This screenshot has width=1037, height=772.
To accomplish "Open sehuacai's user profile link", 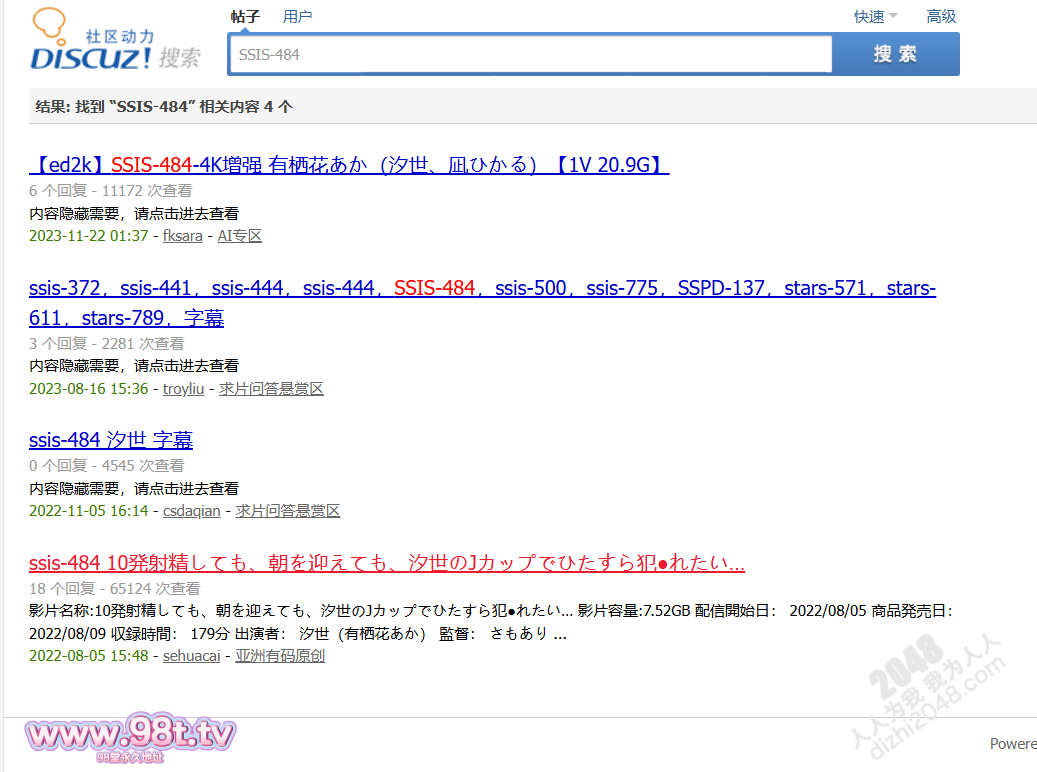I will click(193, 656).
